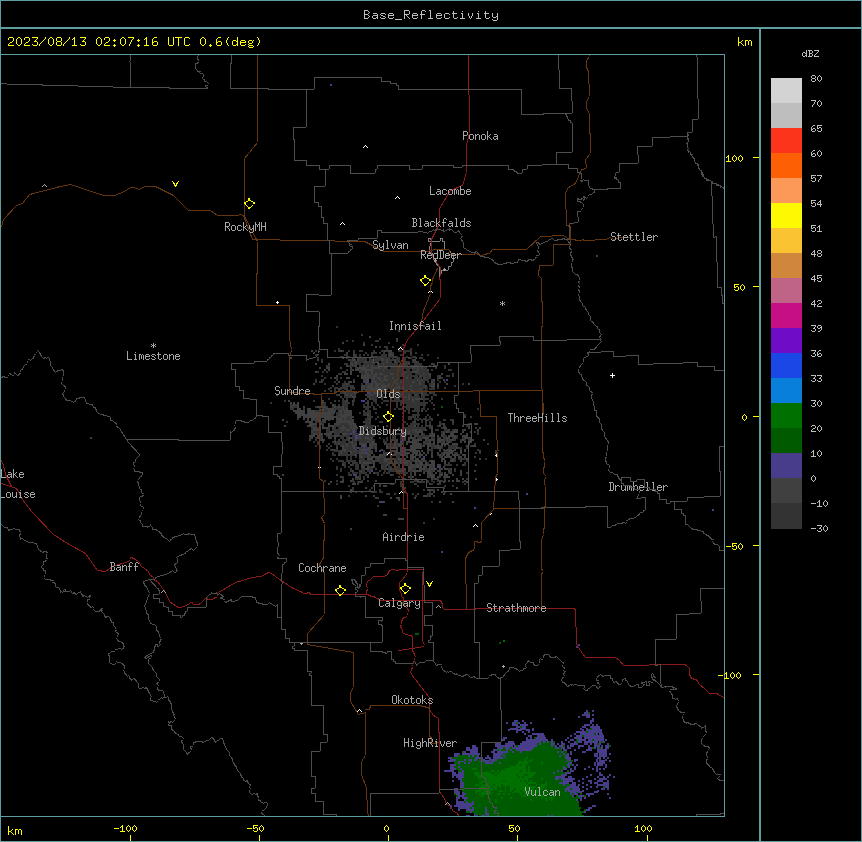This screenshot has width=862, height=842.
Task: Click the Didsbury label
Action: [x=383, y=431]
